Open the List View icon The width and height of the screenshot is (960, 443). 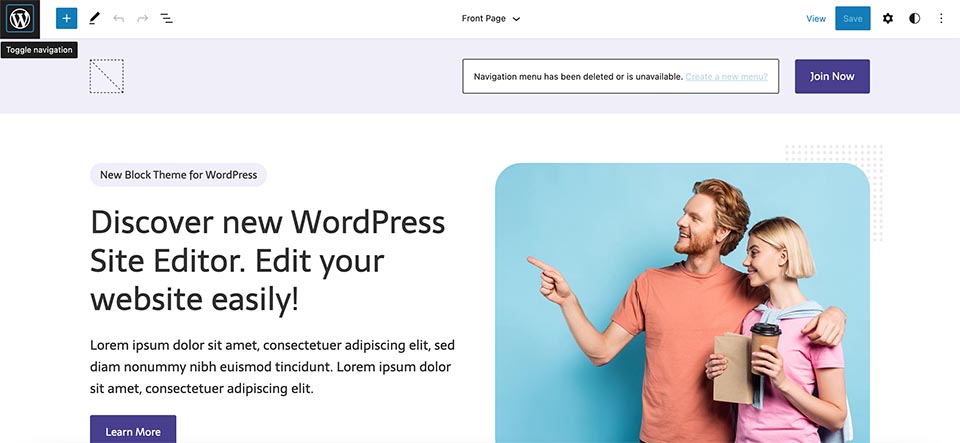167,19
